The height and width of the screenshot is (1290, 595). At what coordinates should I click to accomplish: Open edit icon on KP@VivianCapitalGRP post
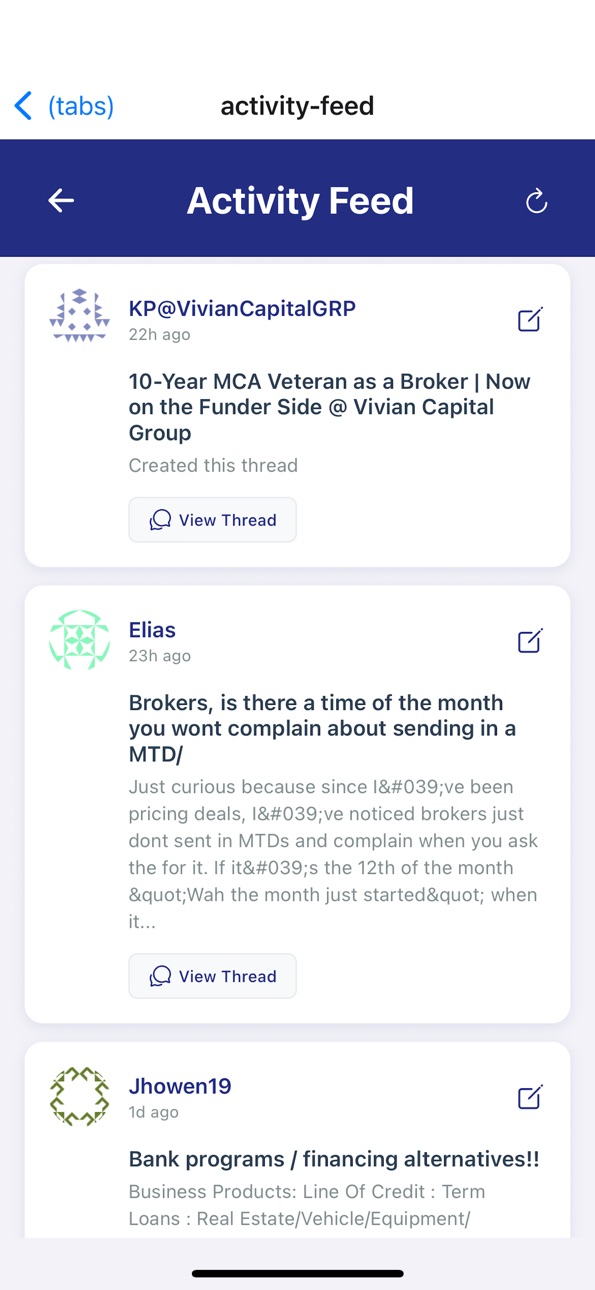click(530, 320)
